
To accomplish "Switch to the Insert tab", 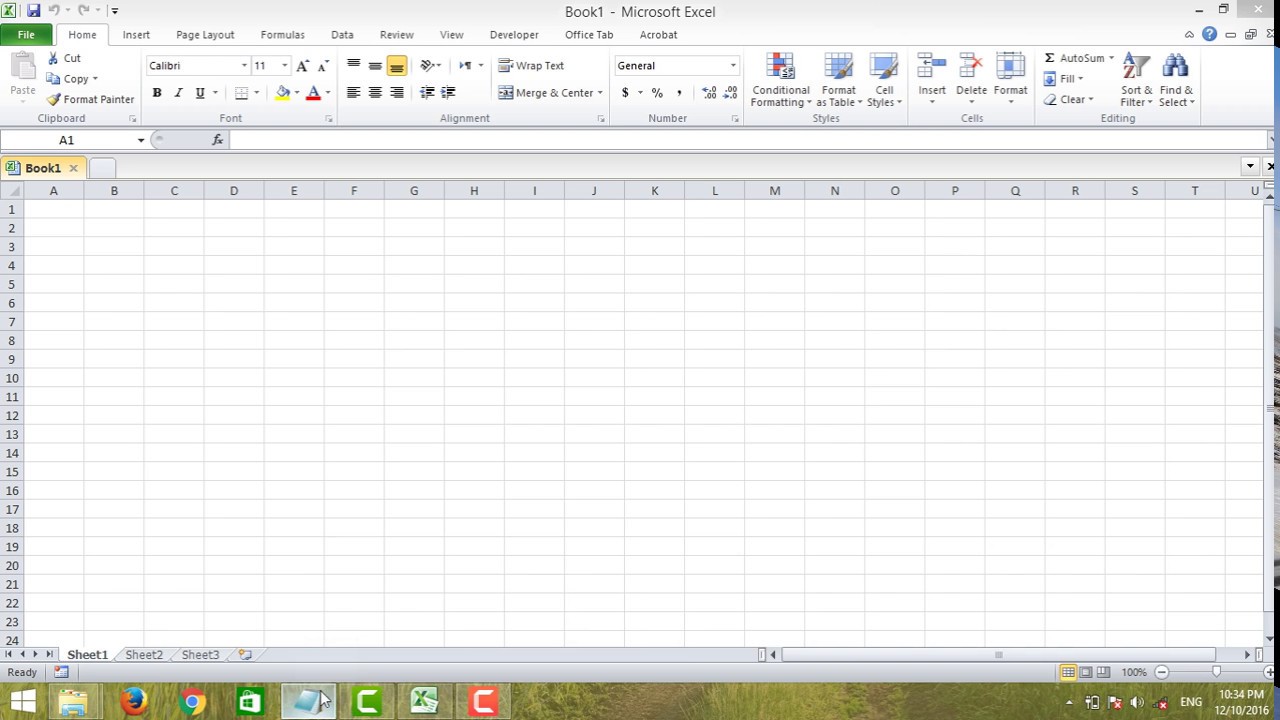I will tap(136, 35).
